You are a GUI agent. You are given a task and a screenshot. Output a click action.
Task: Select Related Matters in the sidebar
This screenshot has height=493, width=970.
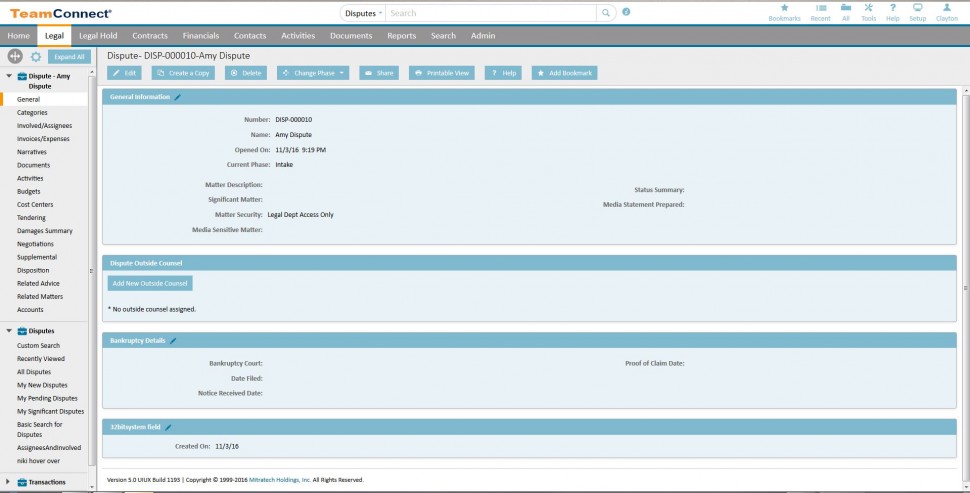click(40, 297)
